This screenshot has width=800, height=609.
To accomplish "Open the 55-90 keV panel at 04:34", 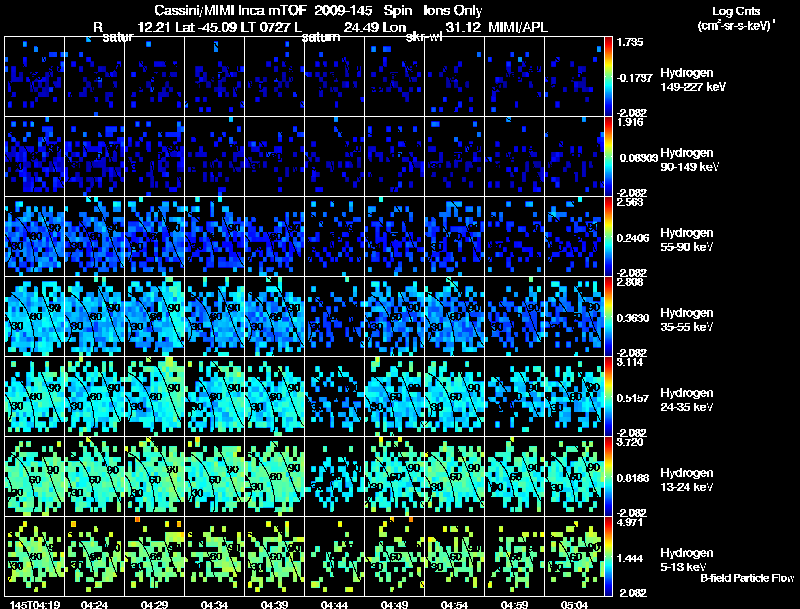I will click(214, 236).
